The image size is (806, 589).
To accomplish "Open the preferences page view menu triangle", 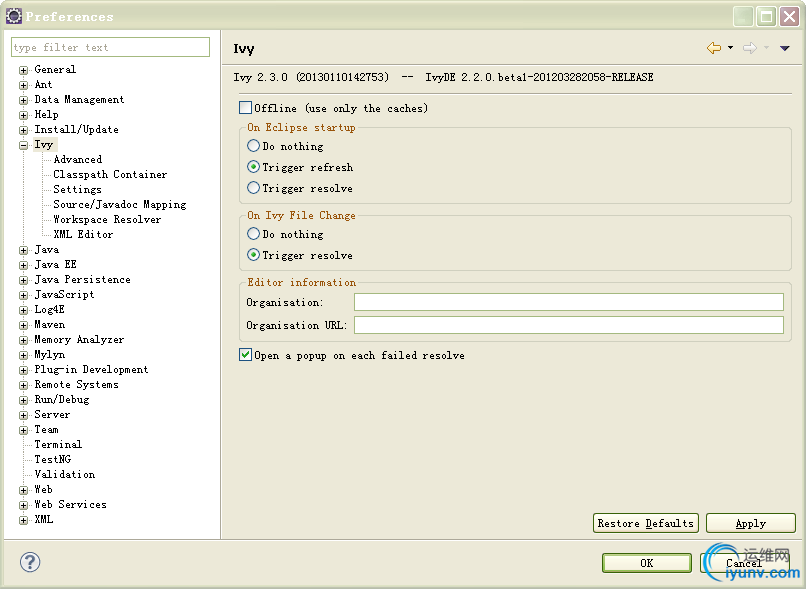I will click(x=784, y=48).
